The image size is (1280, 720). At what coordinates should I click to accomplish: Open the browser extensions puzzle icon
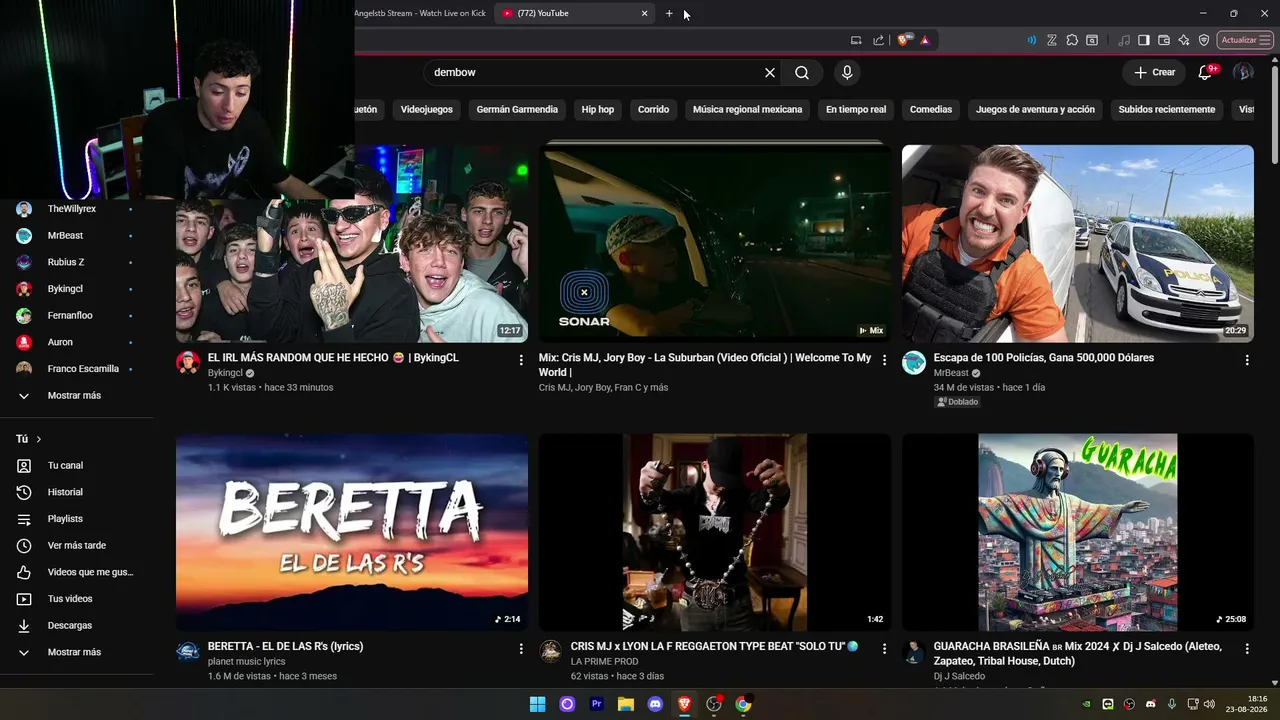click(1072, 40)
